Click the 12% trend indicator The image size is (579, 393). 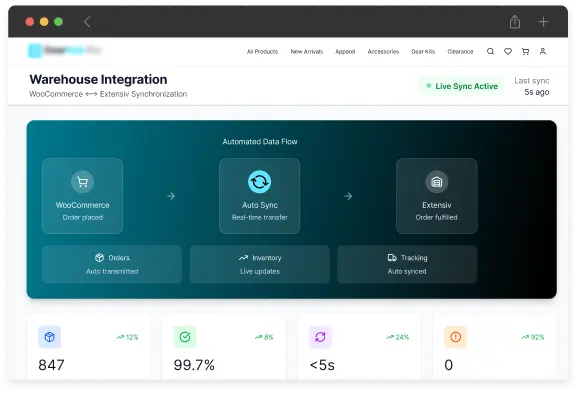[127, 337]
